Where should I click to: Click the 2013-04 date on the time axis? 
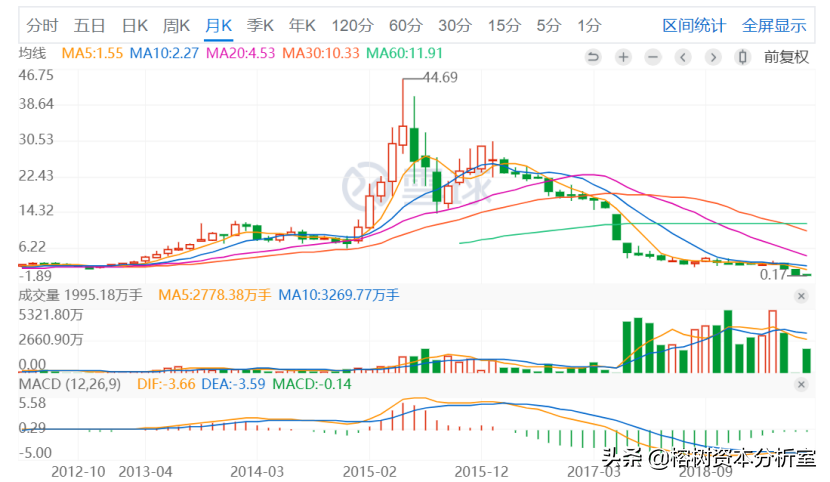(146, 471)
